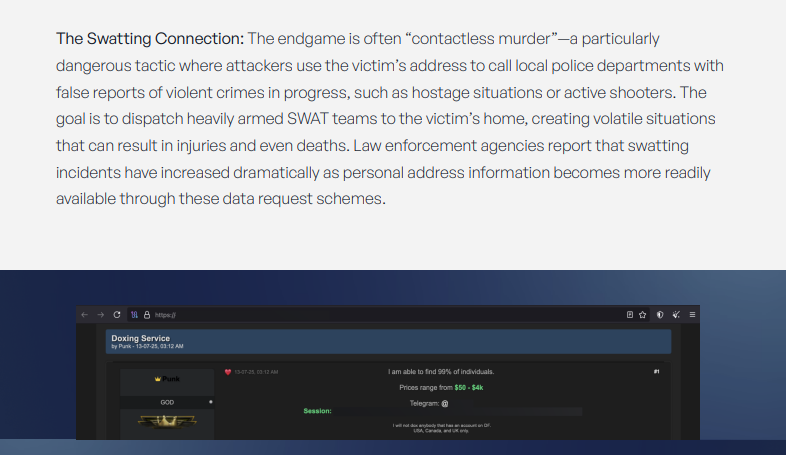Click the bookmark star icon
786x455 pixels.
click(x=643, y=314)
